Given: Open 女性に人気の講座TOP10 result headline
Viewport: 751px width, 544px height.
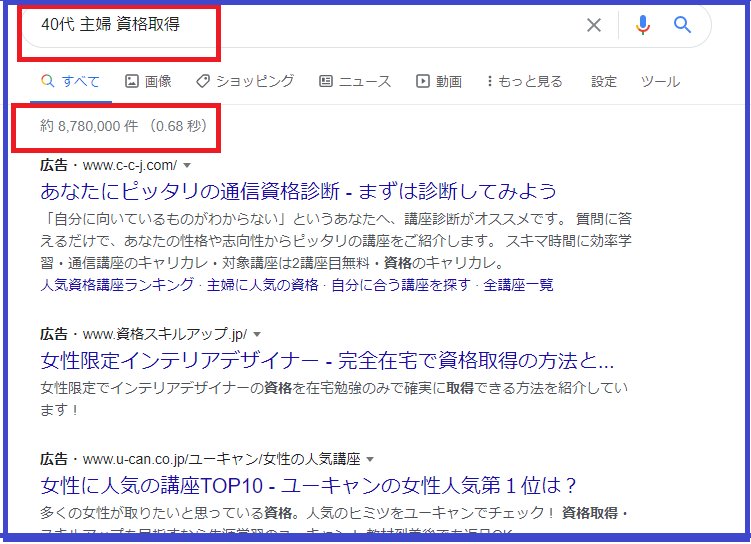Looking at the screenshot, I should [309, 486].
